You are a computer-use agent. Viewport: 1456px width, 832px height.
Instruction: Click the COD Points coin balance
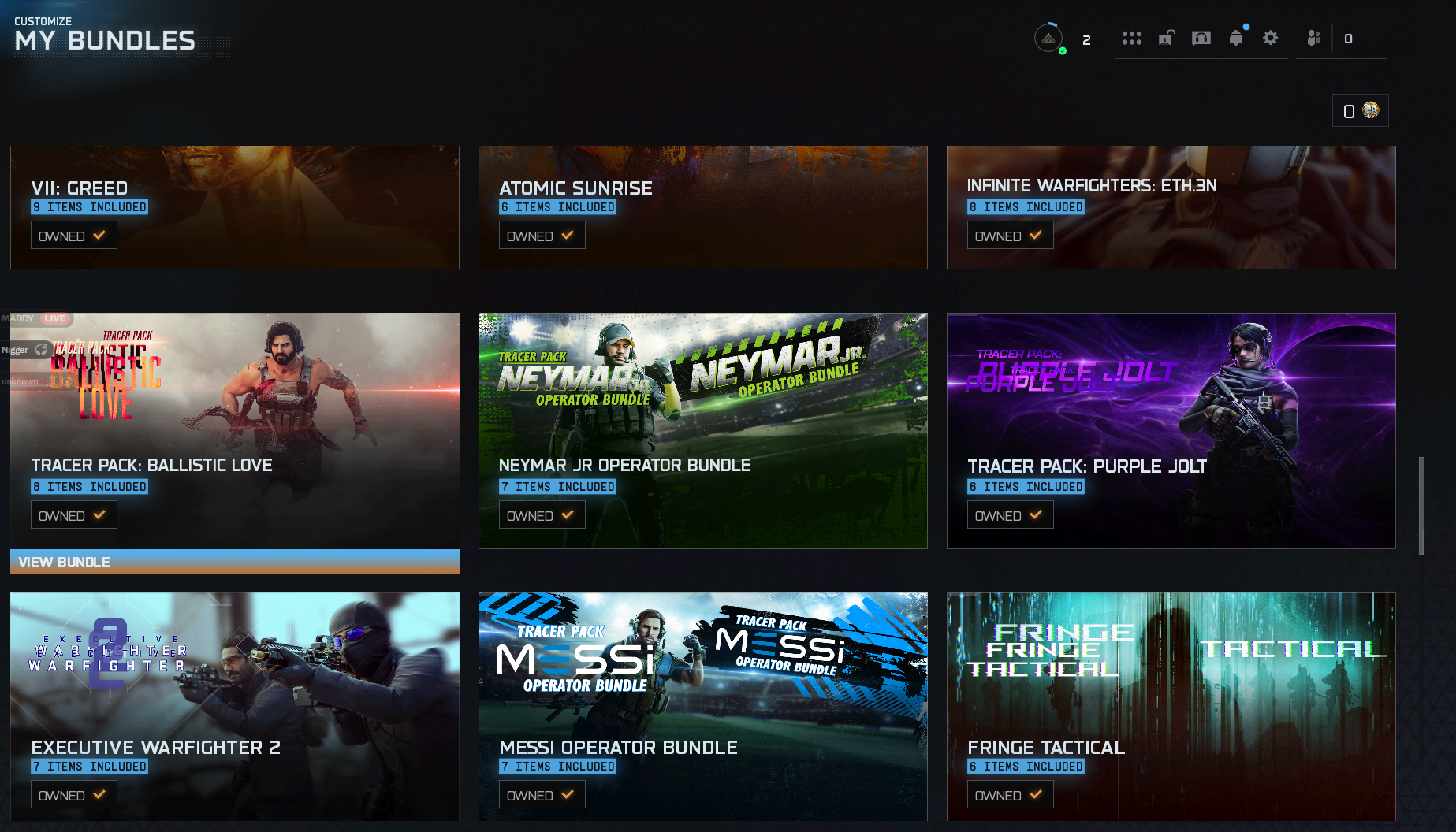click(x=1361, y=111)
